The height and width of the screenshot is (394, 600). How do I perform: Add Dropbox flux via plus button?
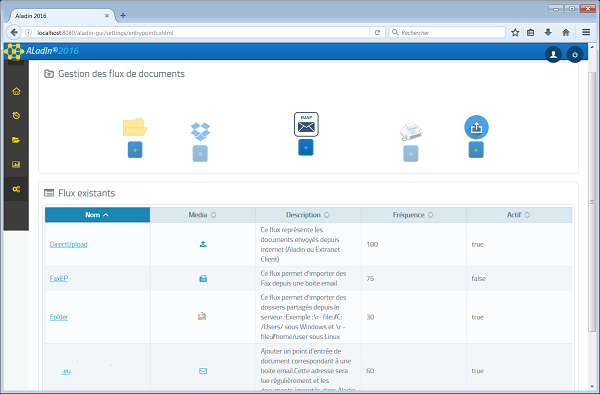point(200,153)
